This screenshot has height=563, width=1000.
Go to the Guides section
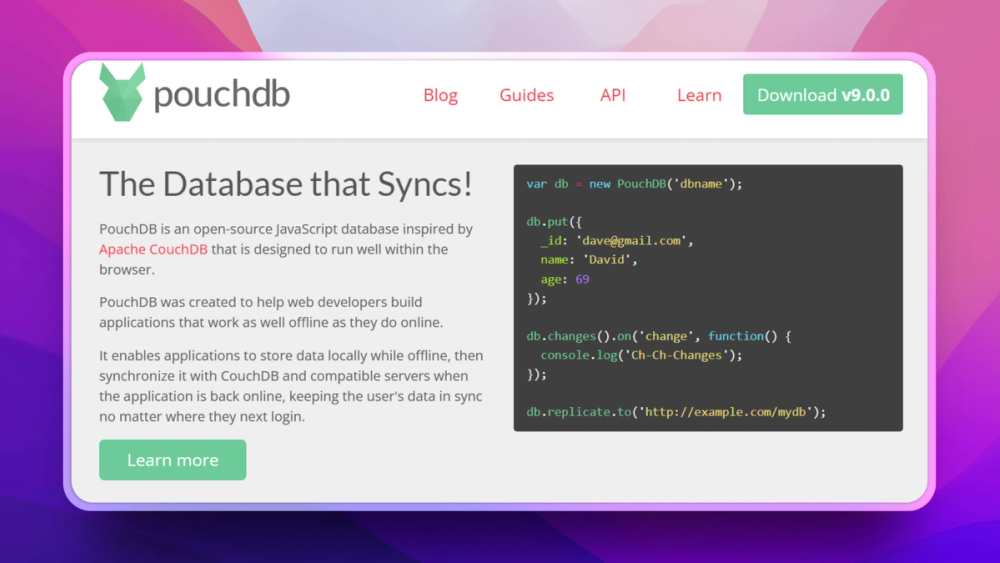pos(526,95)
